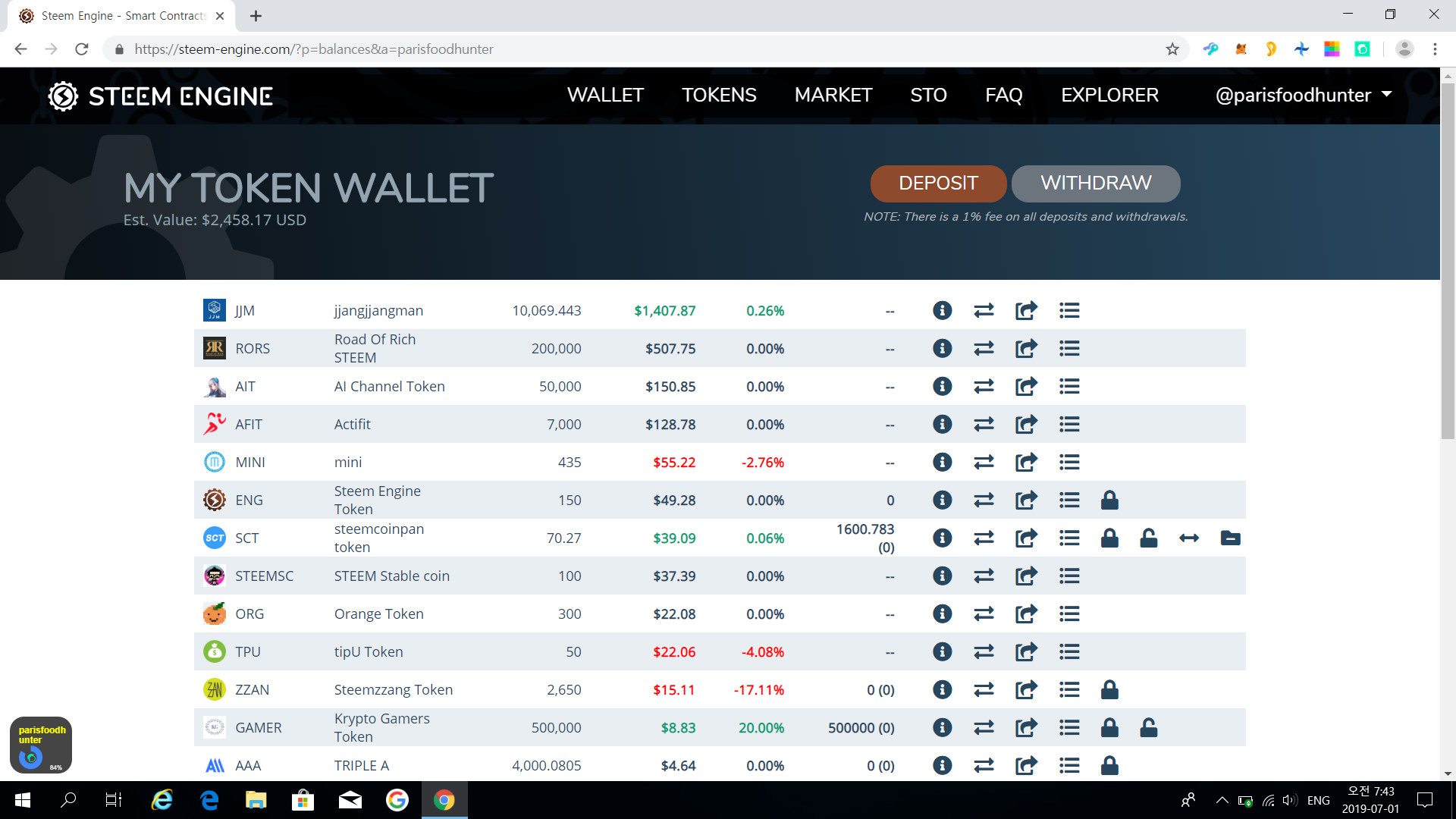This screenshot has height=819, width=1456.
Task: Click the send/share icon for AIT token
Action: 1026,386
